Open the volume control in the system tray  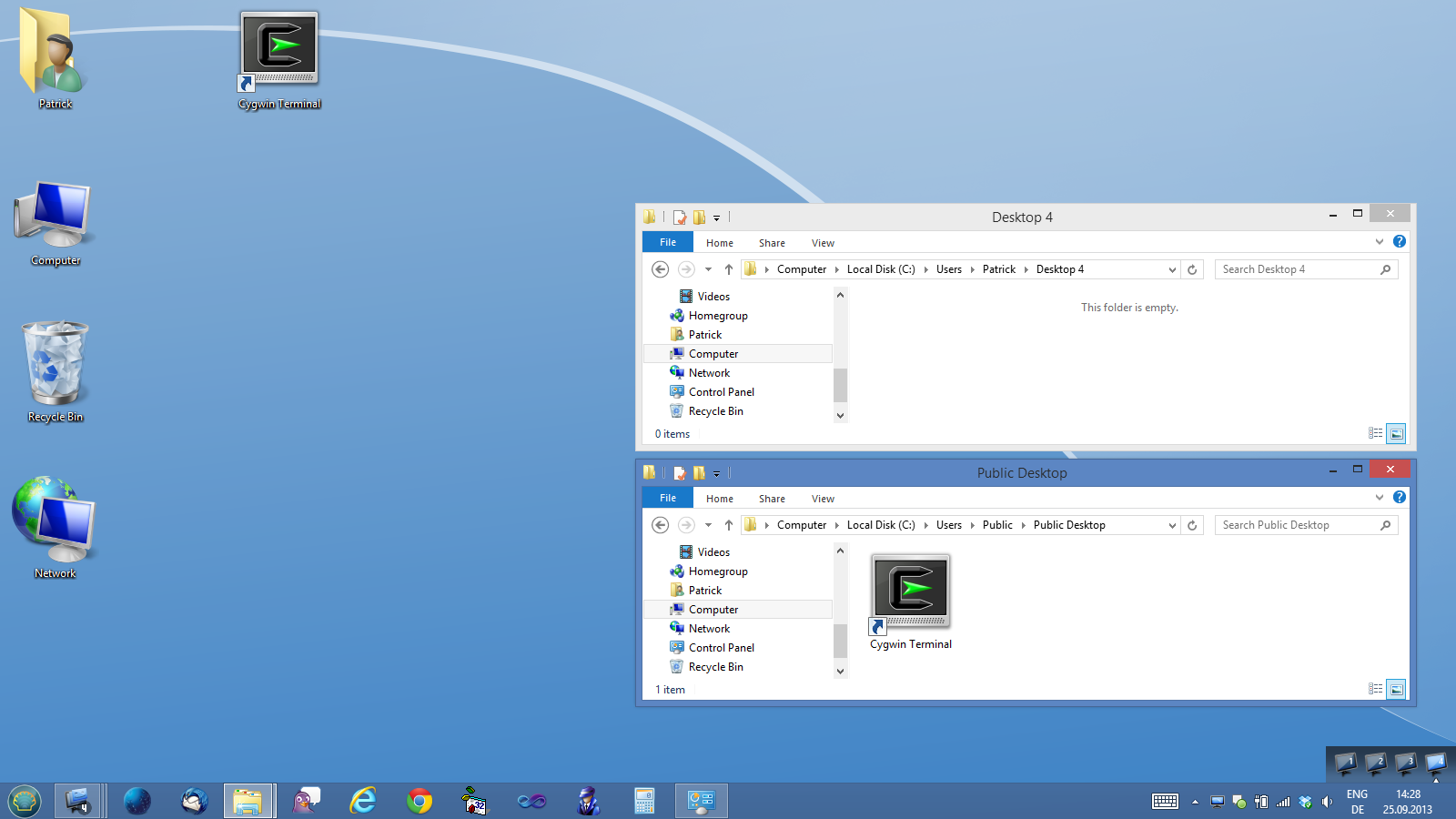[x=1328, y=802]
